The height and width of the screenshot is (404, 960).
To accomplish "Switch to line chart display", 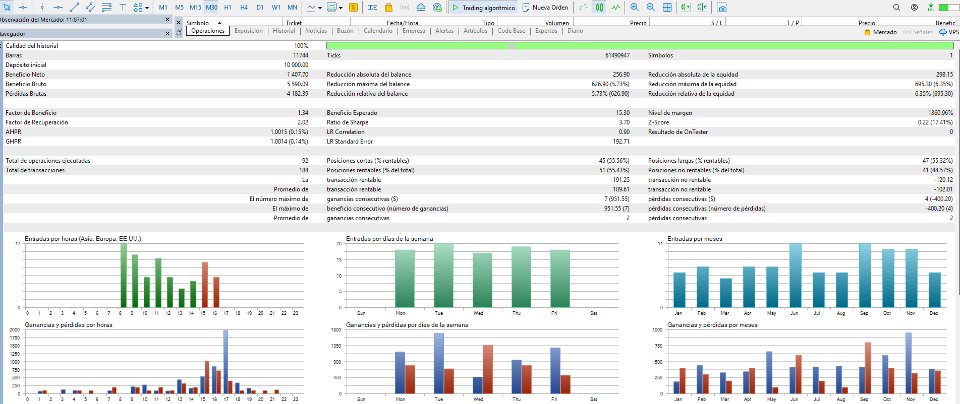I will (x=615, y=7).
